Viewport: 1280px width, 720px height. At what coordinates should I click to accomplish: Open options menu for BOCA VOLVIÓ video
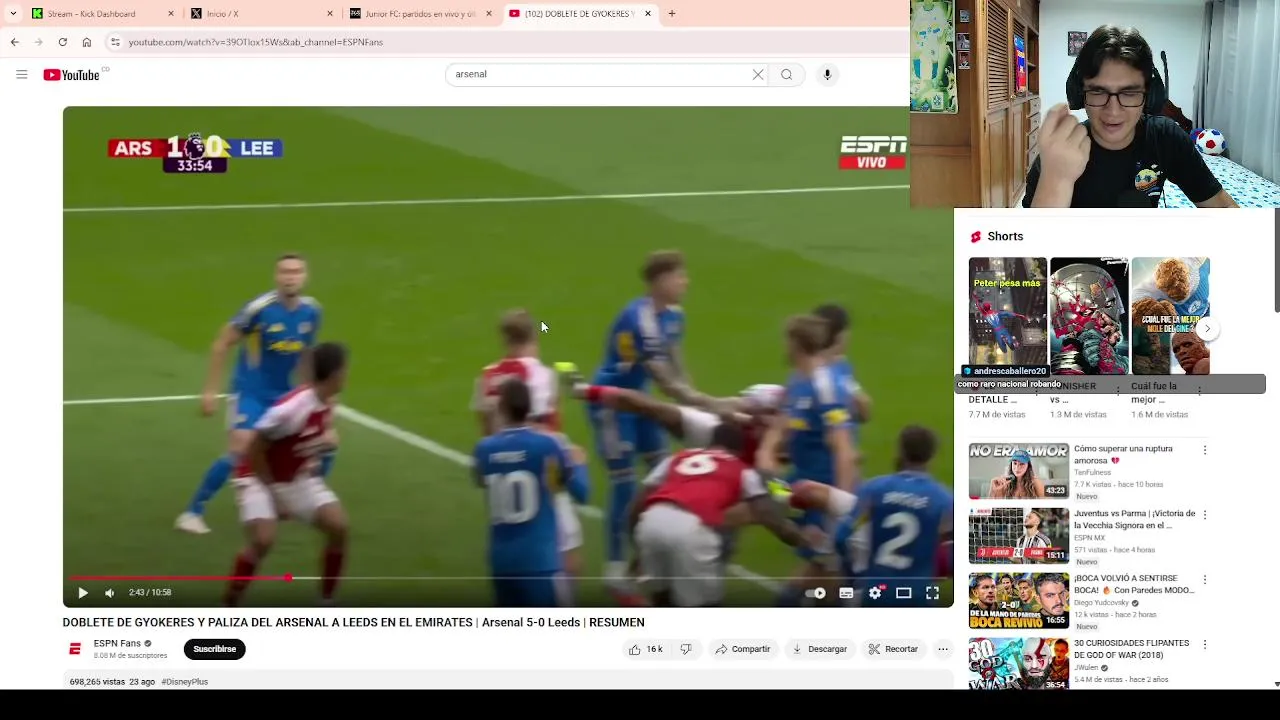tap(1205, 580)
